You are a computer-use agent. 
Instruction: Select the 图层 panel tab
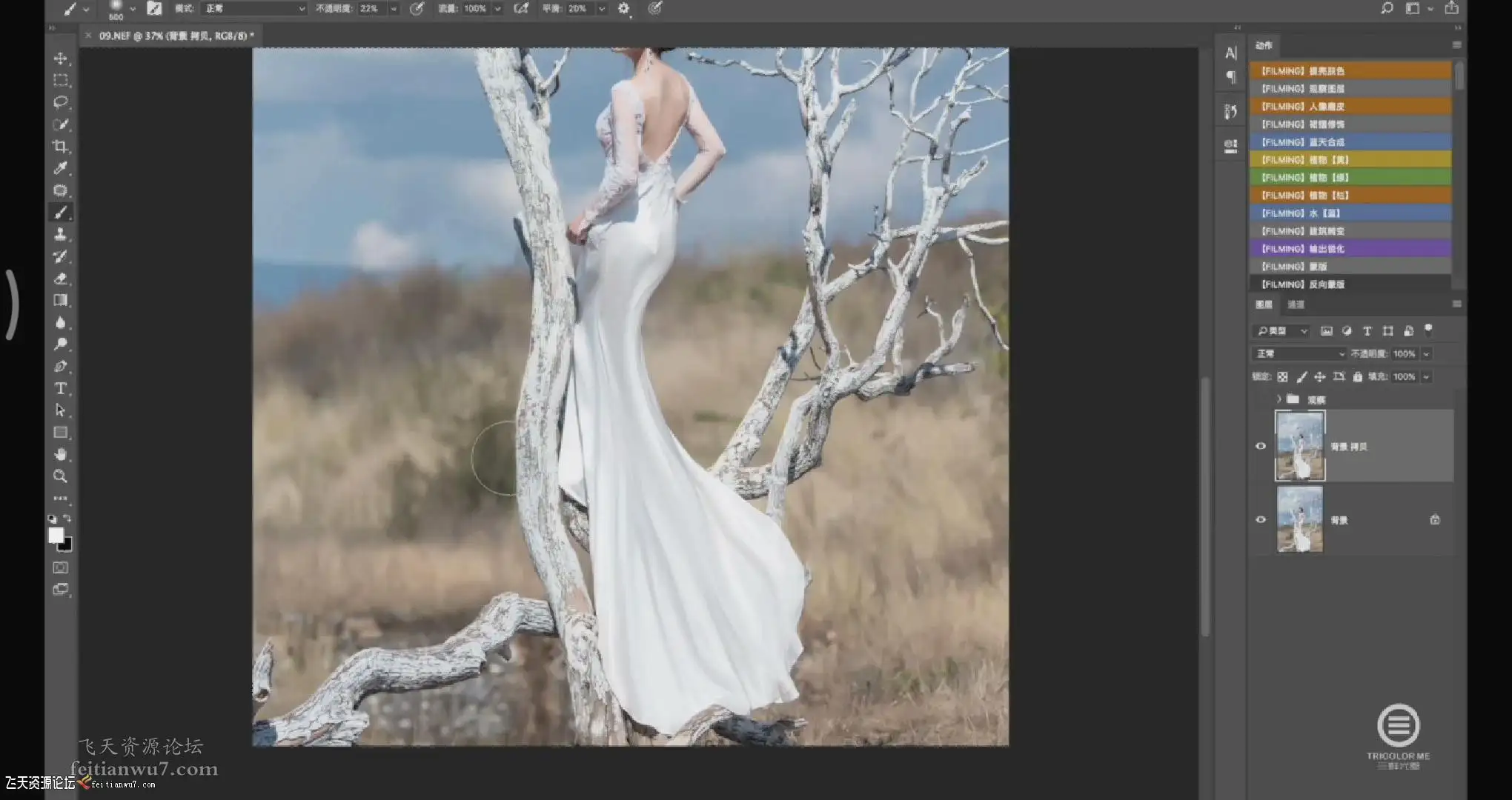(x=1264, y=304)
